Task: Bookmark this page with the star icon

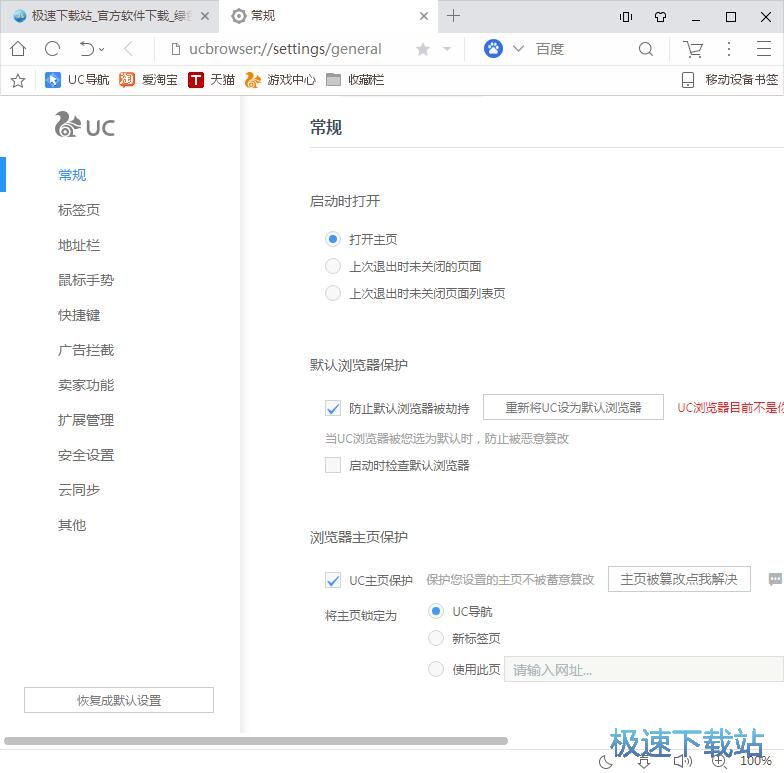Action: pos(422,49)
